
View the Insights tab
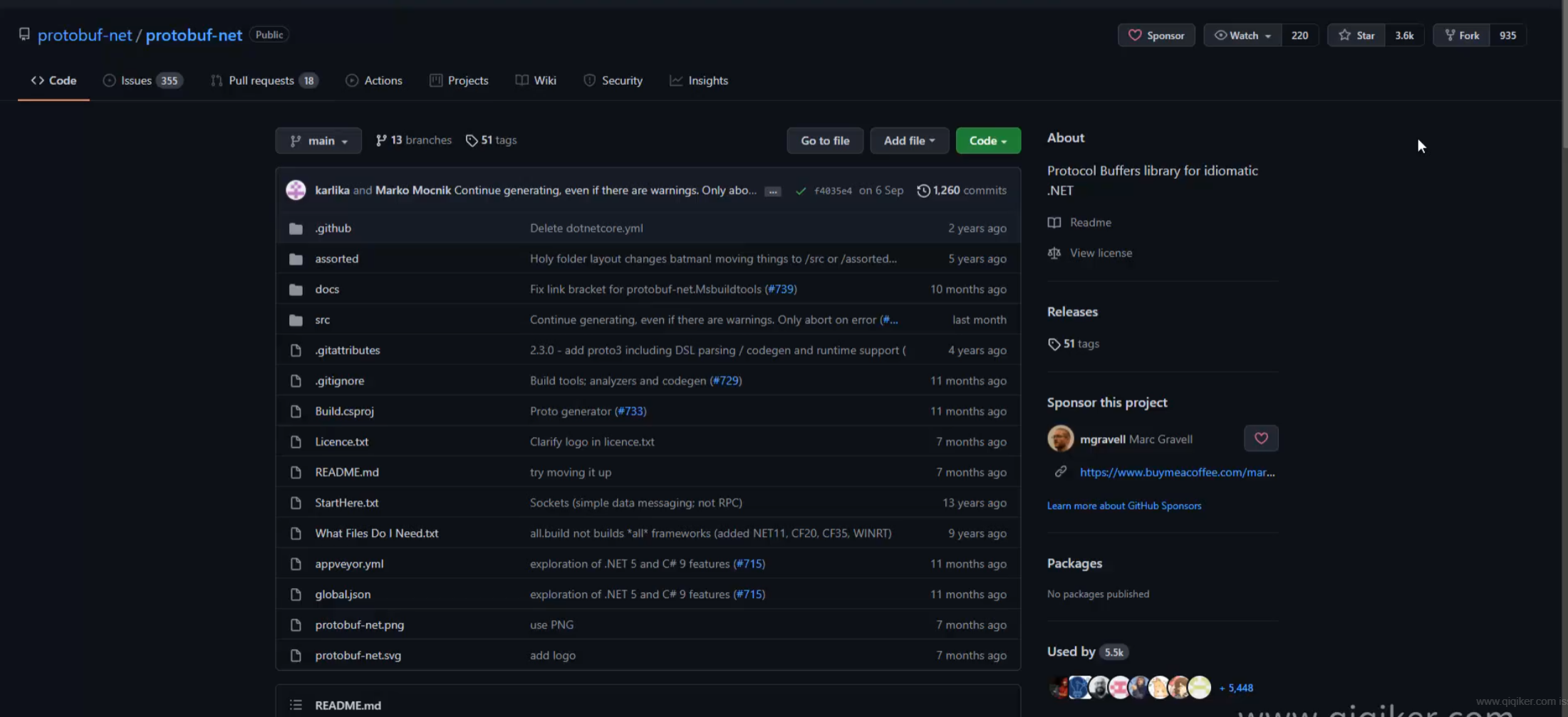coord(699,80)
